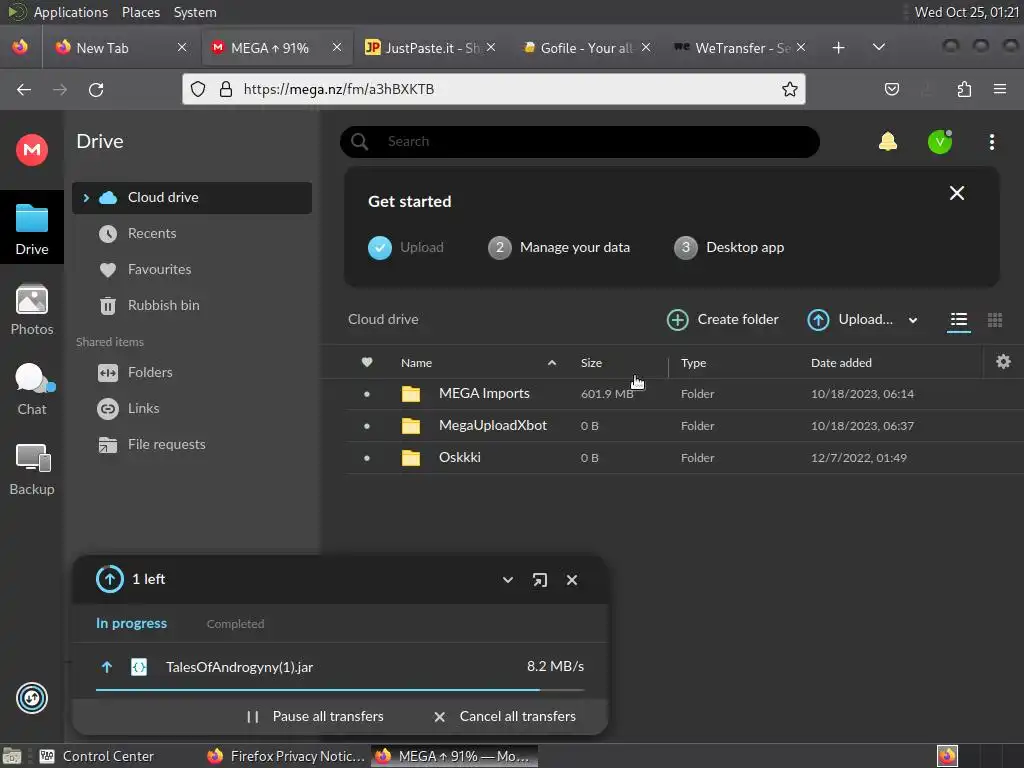Open the Upload dropdown arrow
The height and width of the screenshot is (768, 1024).
point(912,320)
